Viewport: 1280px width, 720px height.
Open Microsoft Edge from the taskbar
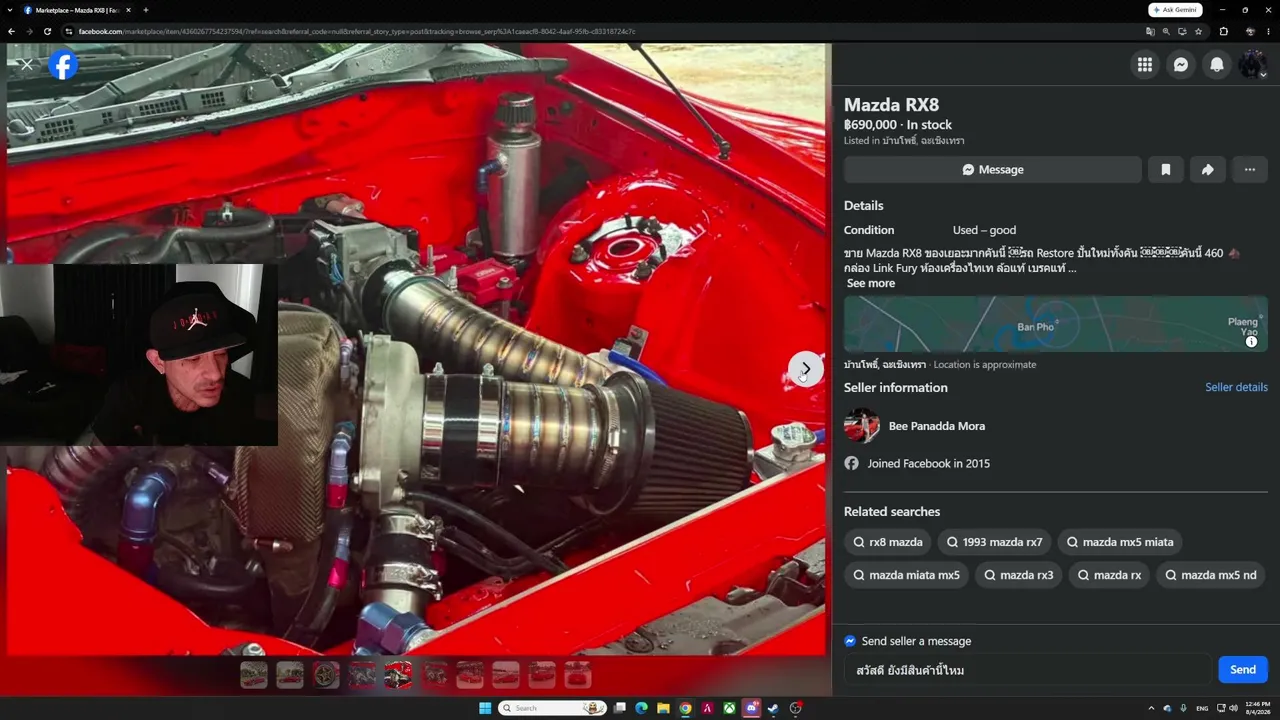click(x=641, y=708)
